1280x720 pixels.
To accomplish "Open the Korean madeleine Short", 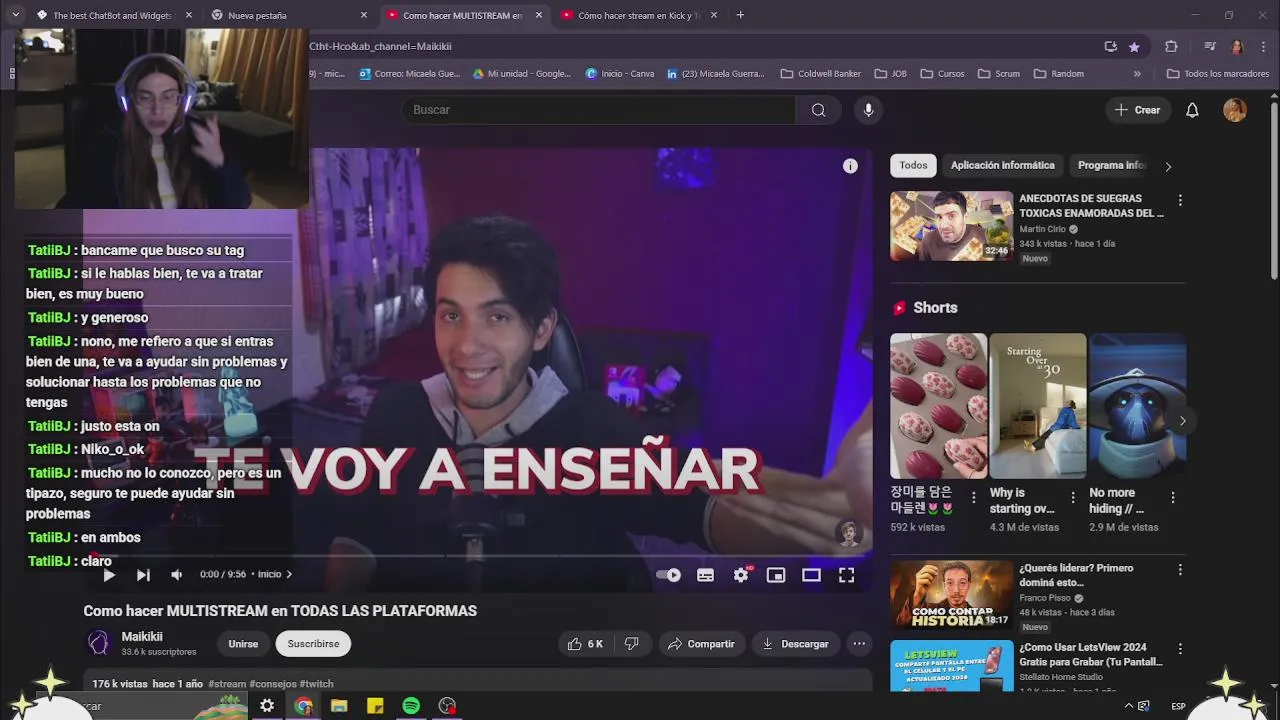I will (938, 405).
